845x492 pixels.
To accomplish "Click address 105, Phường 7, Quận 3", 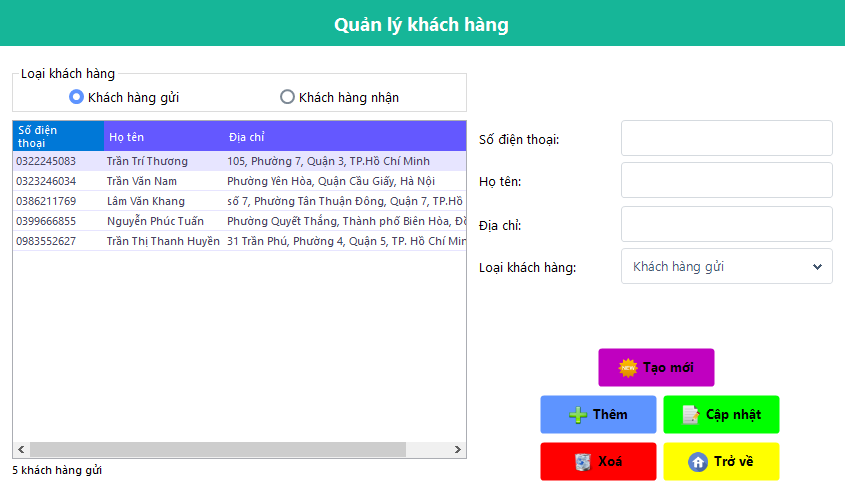I will [328, 161].
